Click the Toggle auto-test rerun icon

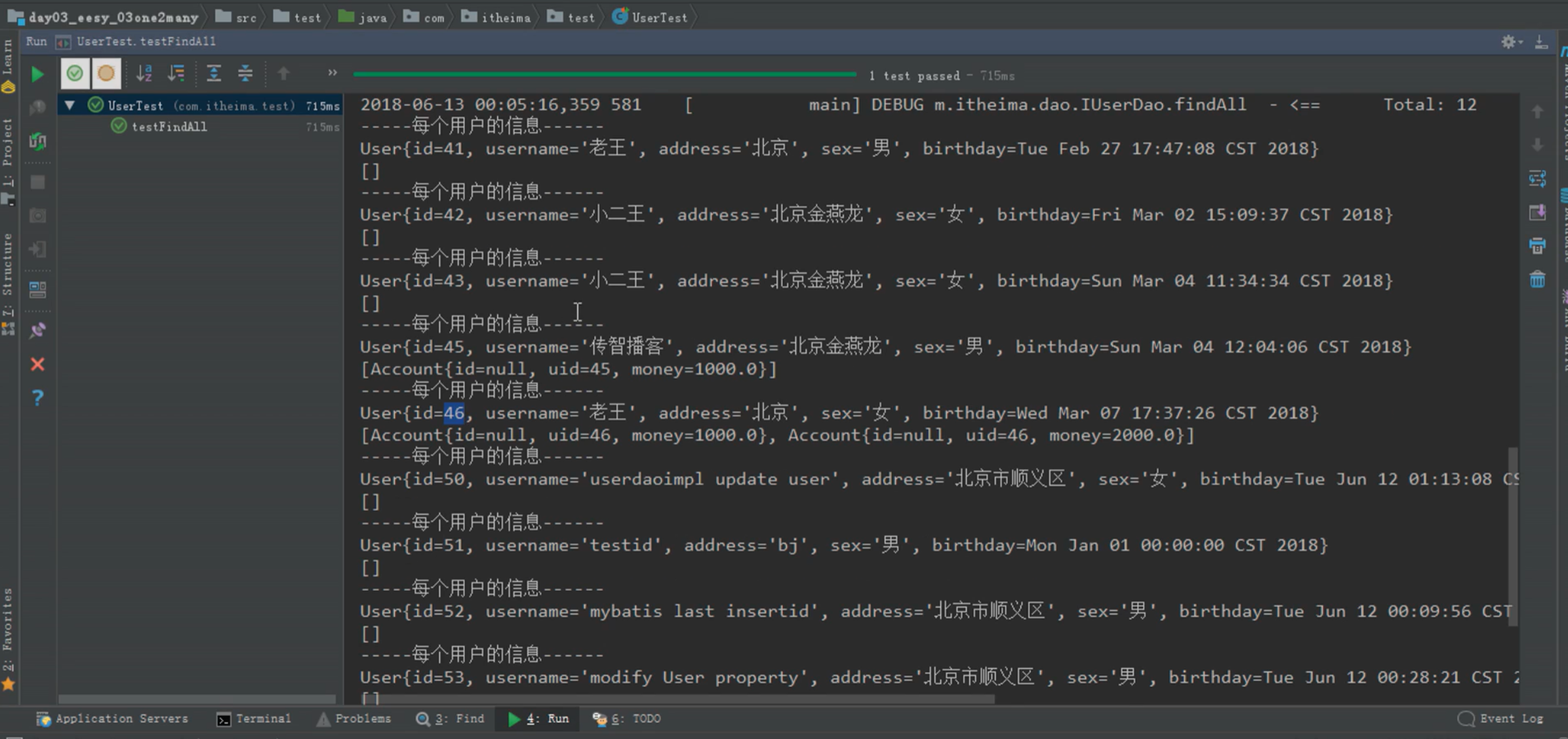point(38,141)
